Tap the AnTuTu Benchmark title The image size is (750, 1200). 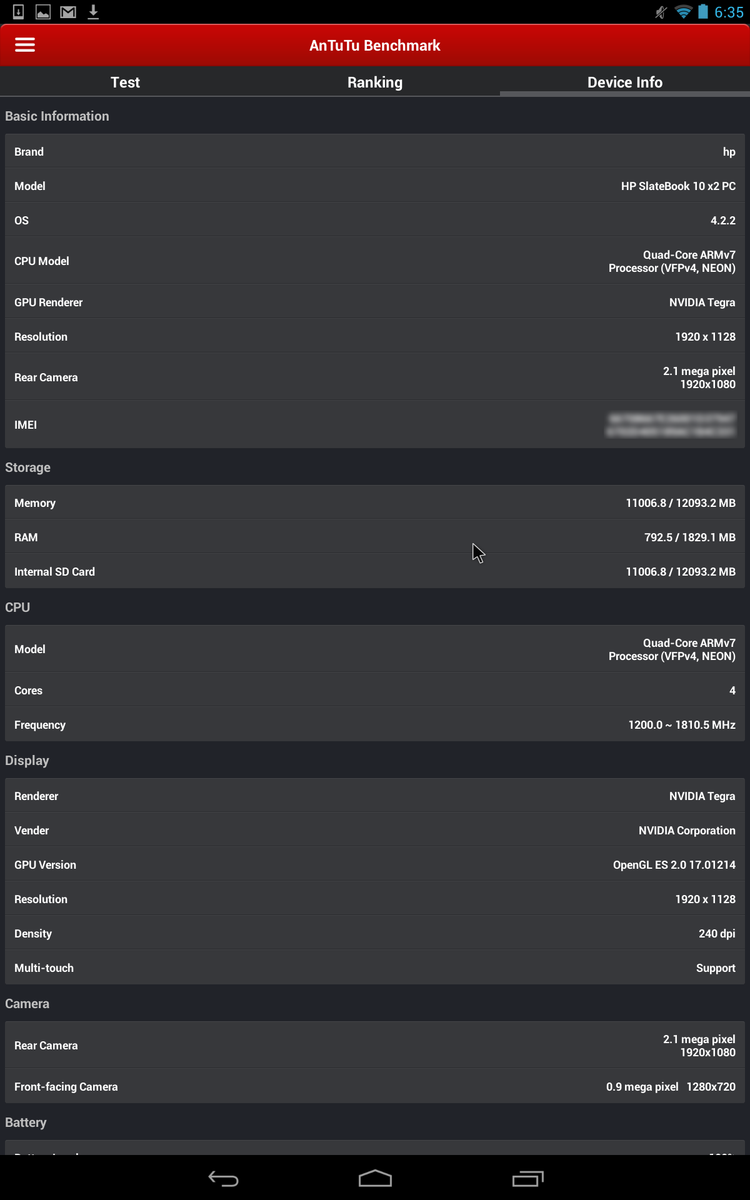(x=375, y=45)
